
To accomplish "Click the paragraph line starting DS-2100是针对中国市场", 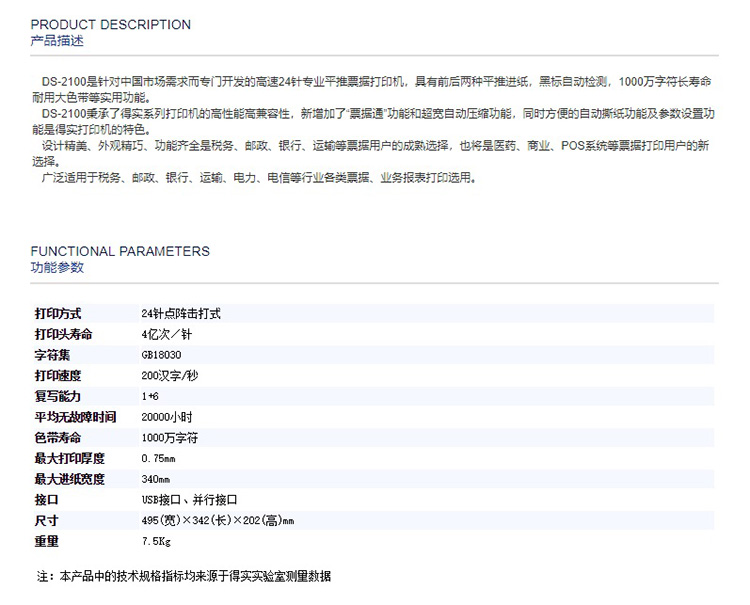I will 376,82.
